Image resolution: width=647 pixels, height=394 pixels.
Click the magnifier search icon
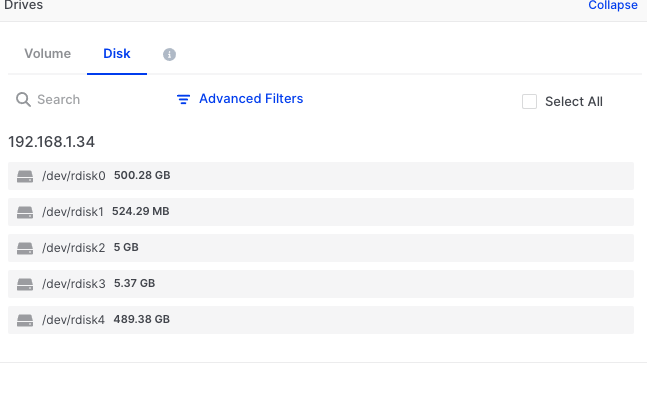pyautogui.click(x=23, y=99)
